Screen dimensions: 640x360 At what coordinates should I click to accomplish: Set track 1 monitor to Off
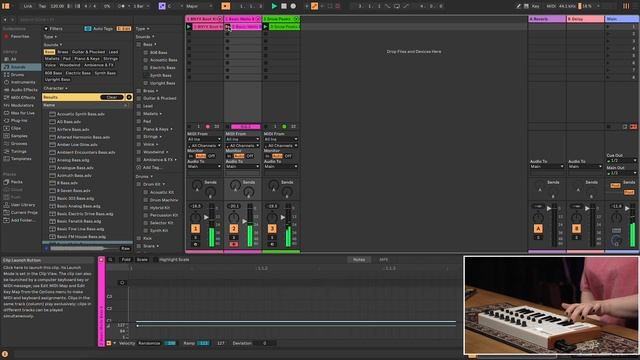pos(211,156)
